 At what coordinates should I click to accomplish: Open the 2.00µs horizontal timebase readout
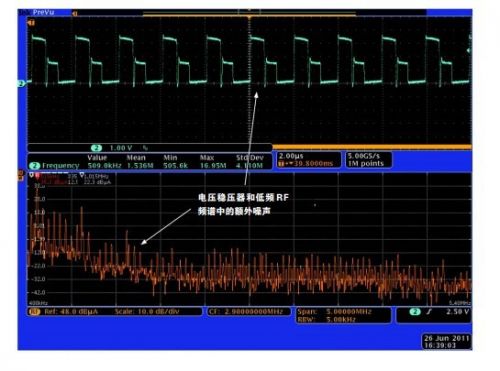pos(308,160)
